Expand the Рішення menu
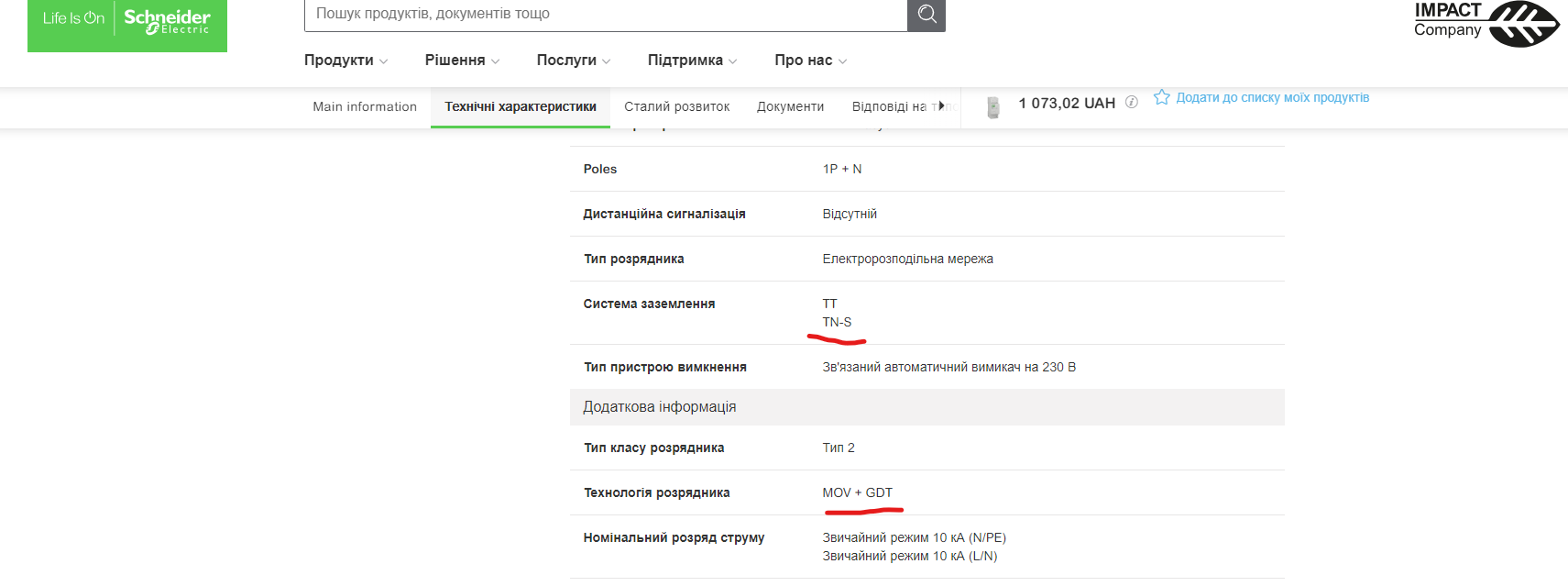1568x586 pixels. click(x=463, y=61)
